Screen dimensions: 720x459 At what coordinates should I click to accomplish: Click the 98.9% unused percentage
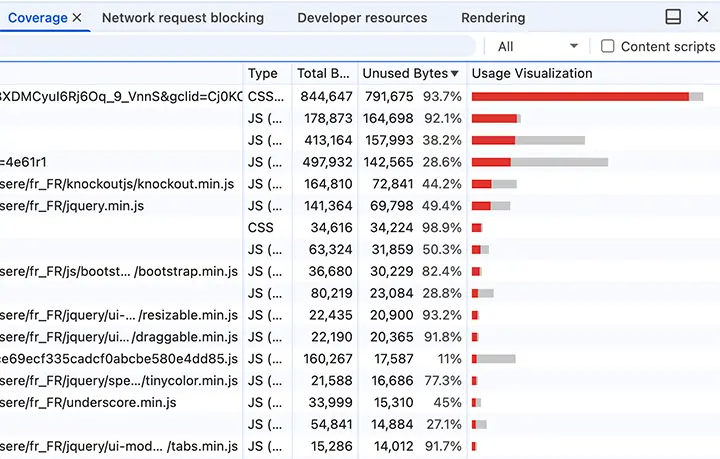click(x=442, y=228)
